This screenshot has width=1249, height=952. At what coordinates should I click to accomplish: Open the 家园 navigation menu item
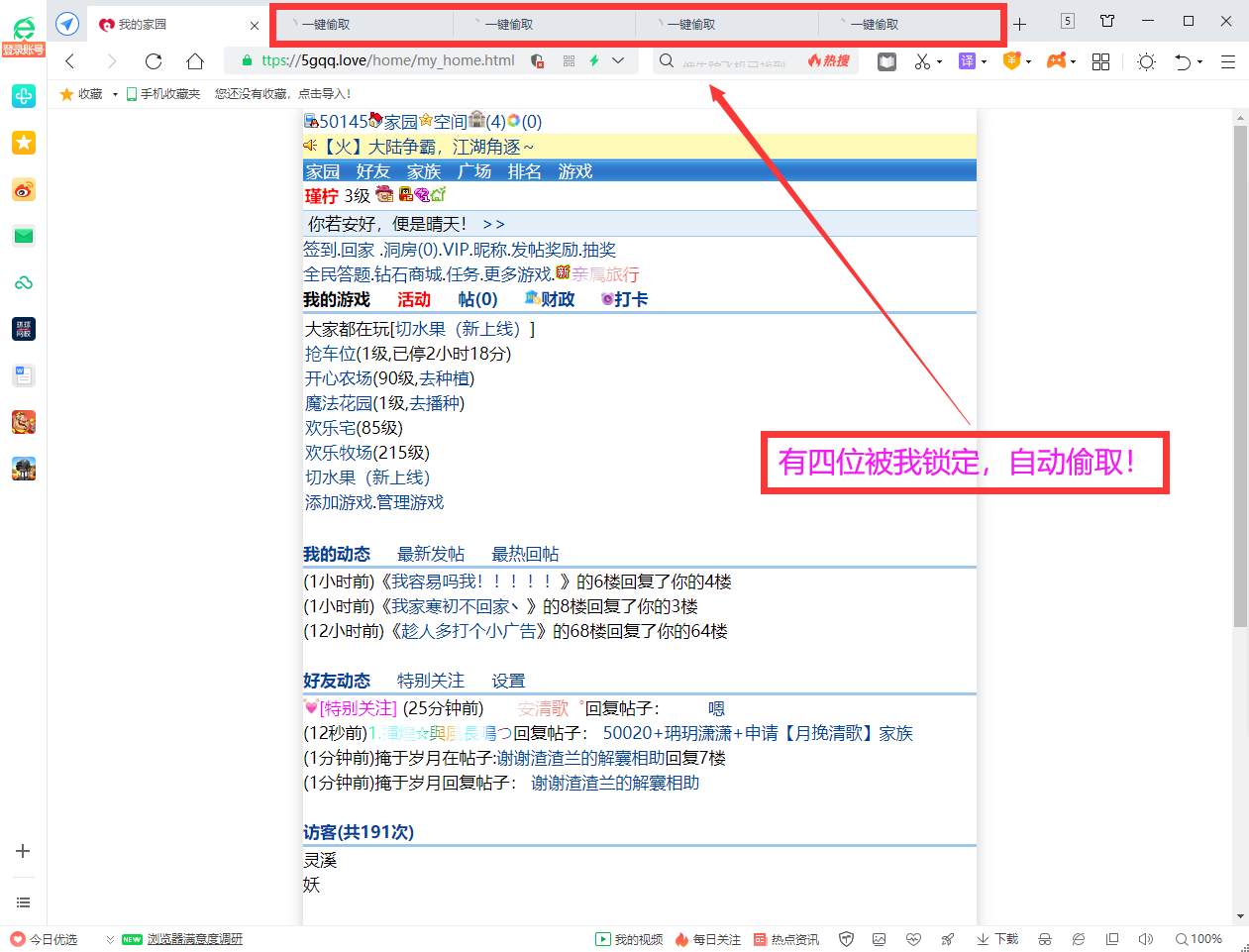[323, 171]
